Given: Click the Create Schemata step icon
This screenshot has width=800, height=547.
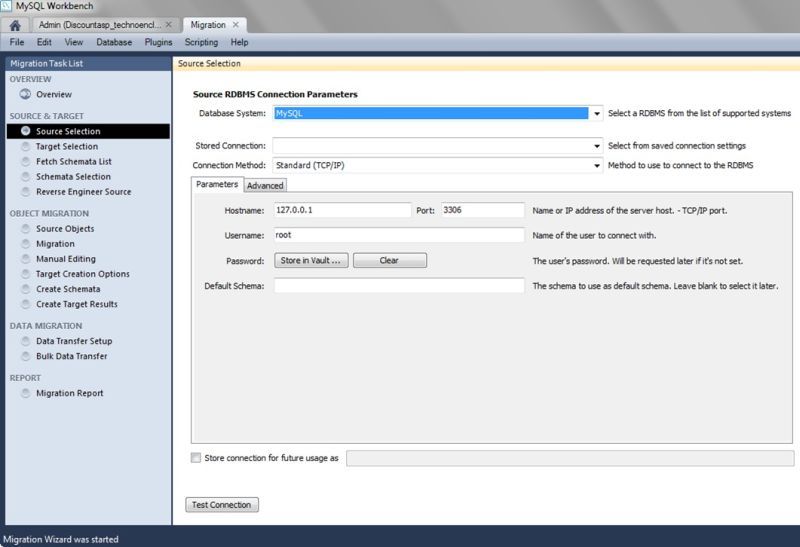Looking at the screenshot, I should pos(25,289).
